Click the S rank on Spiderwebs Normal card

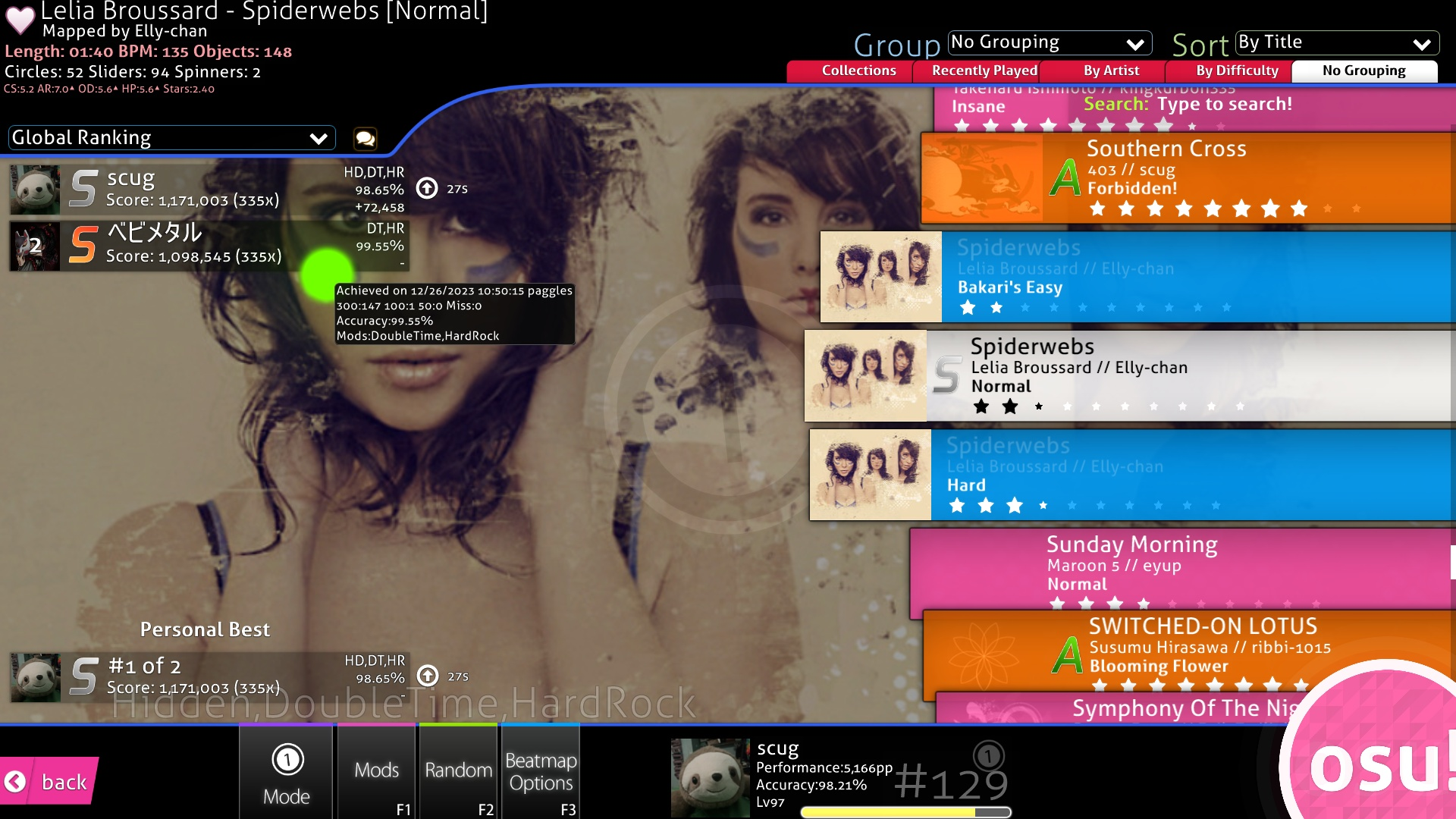coord(946,375)
